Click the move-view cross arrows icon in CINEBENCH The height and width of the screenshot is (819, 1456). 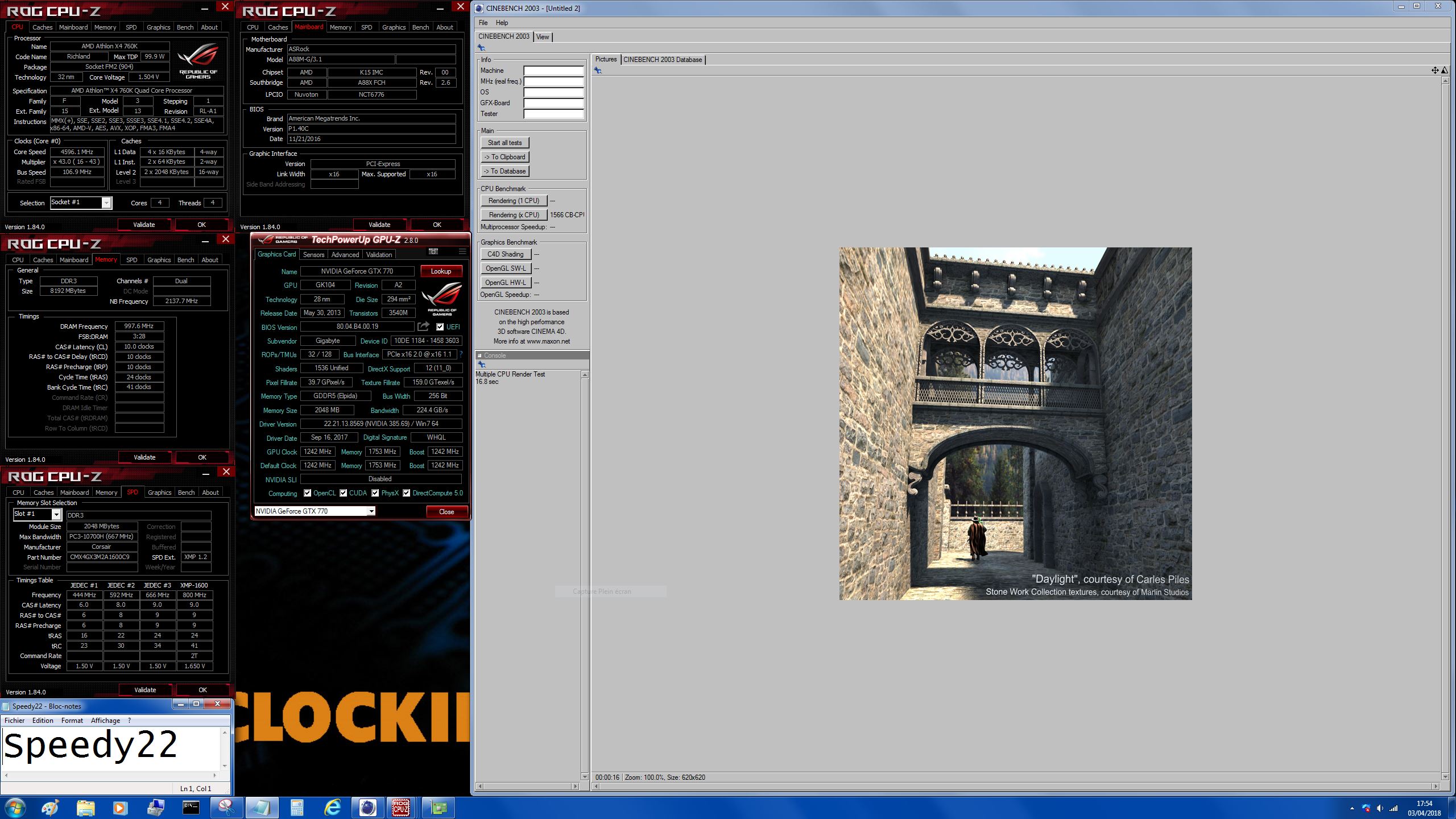[1435, 70]
